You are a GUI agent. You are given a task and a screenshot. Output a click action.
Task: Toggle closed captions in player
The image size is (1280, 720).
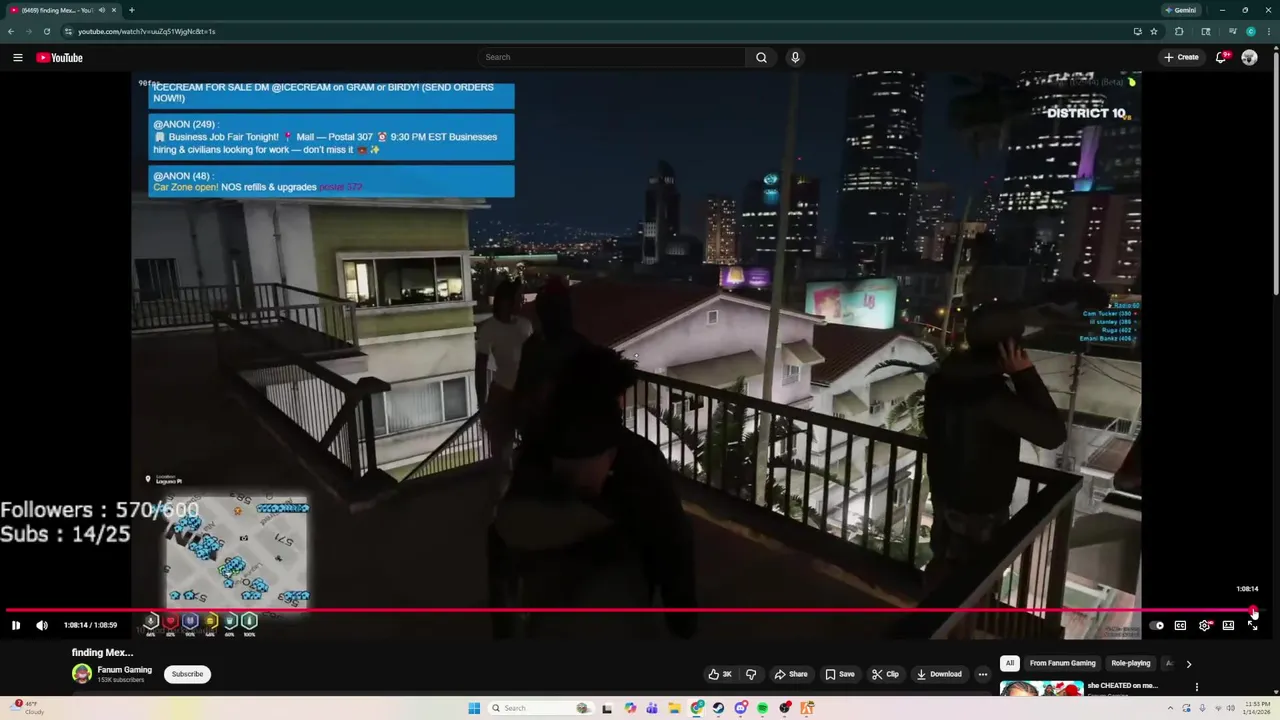(1180, 625)
